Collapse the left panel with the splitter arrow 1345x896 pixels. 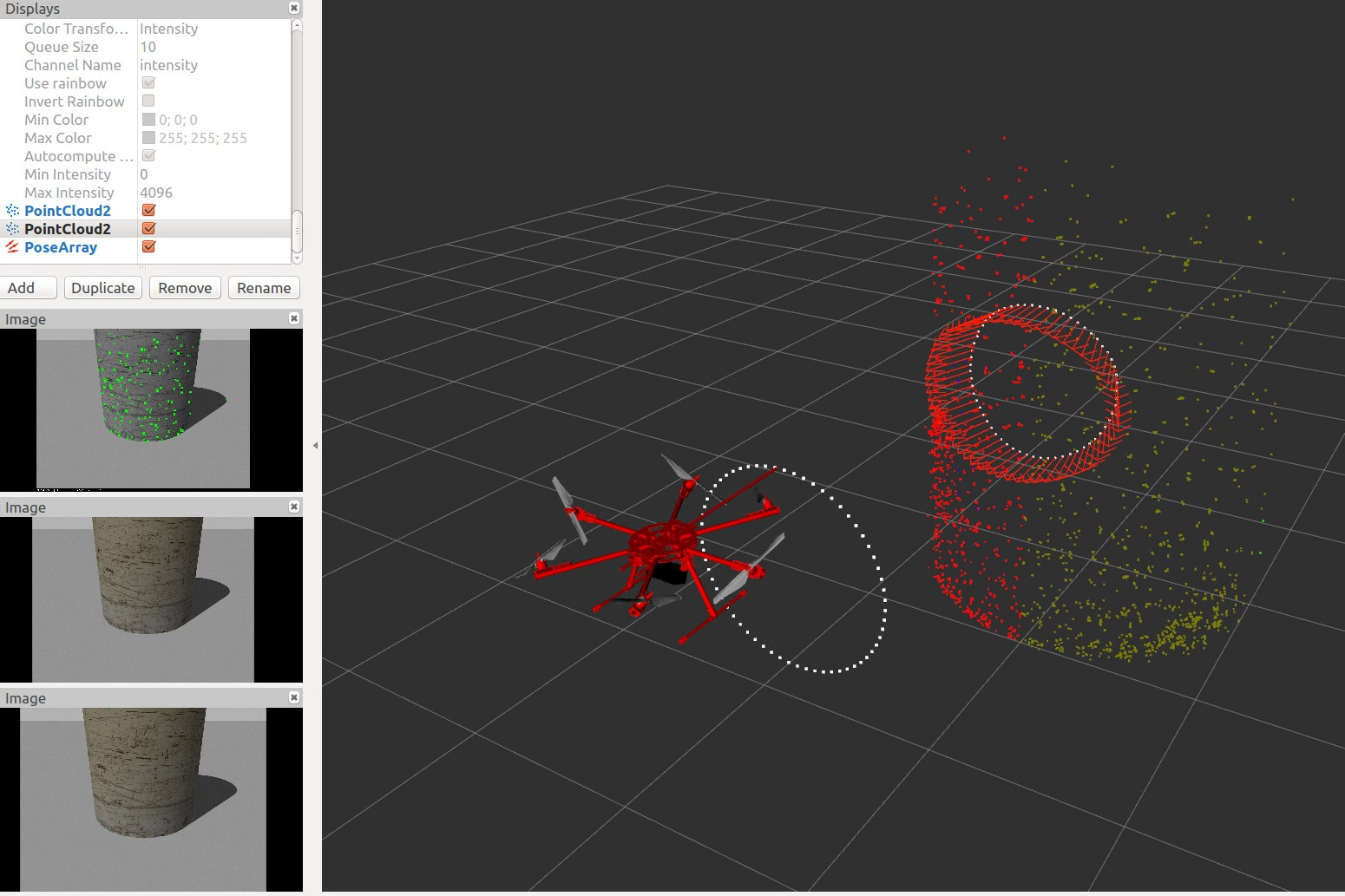coord(315,445)
